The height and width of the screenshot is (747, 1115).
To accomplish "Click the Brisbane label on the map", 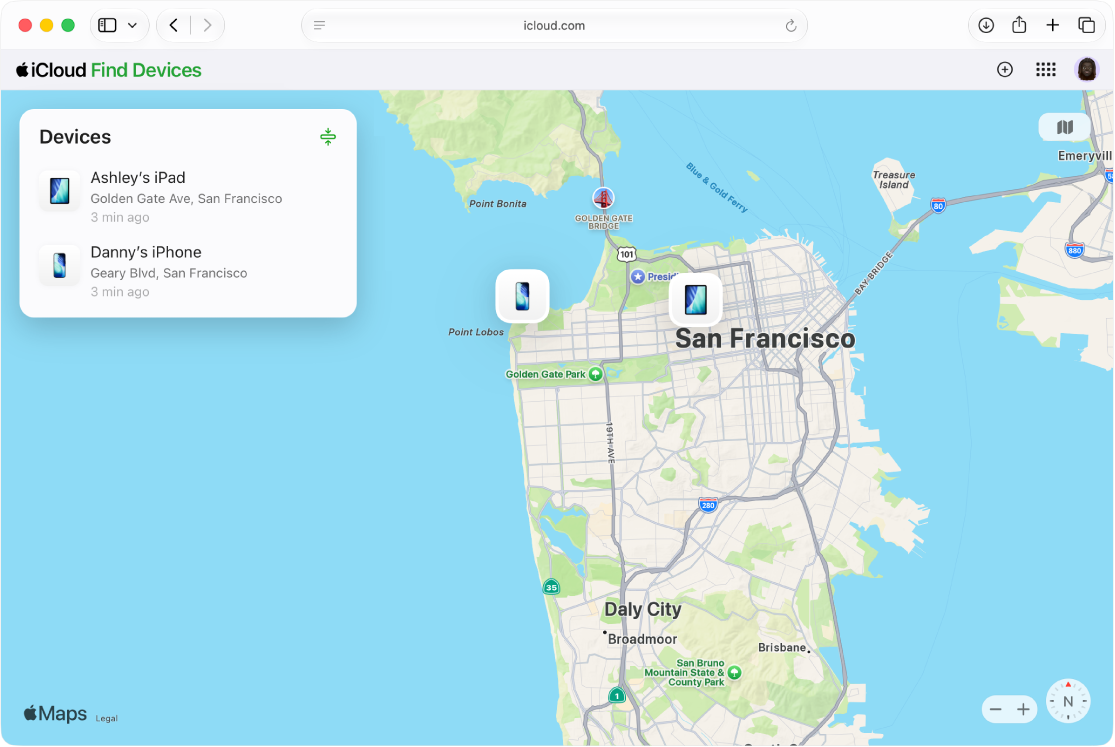I will [x=781, y=647].
